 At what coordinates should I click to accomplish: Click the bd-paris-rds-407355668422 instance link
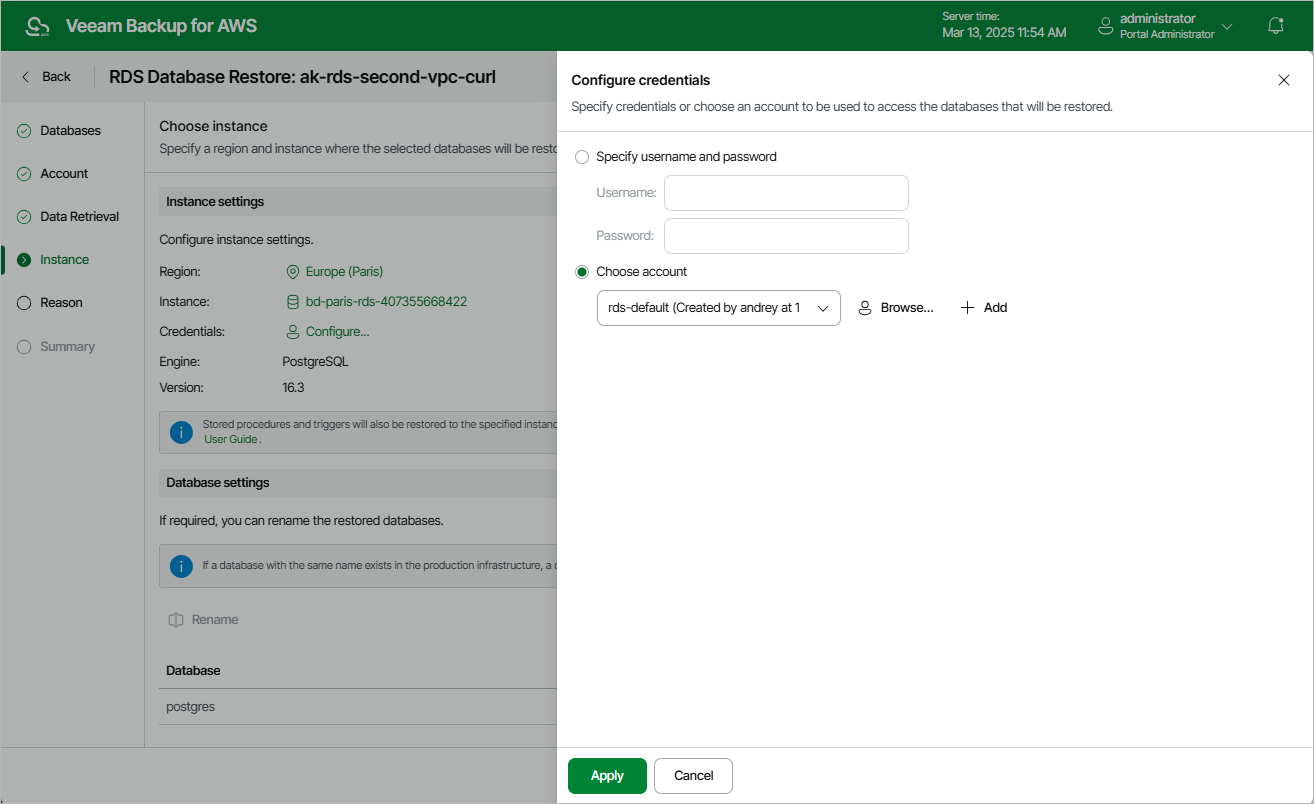386,302
